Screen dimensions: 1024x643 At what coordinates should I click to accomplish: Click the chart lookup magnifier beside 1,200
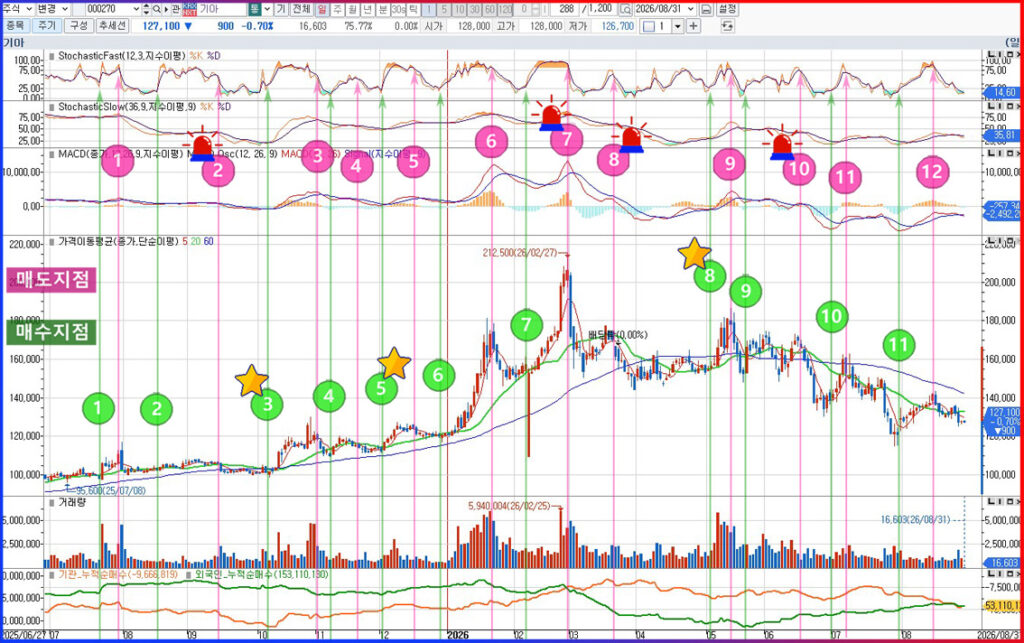click(625, 9)
